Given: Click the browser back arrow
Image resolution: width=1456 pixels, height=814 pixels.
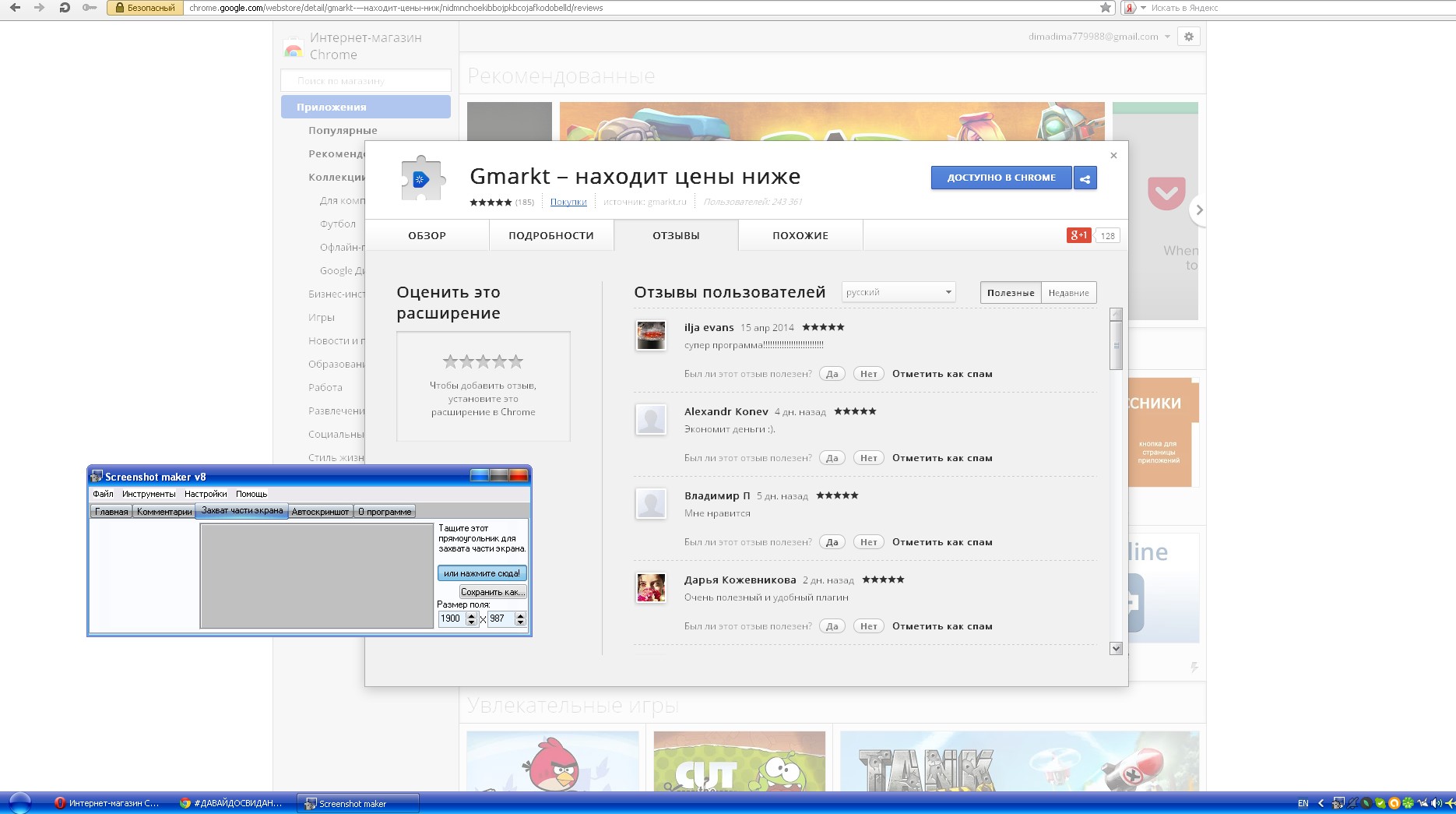Looking at the screenshot, I should 15,8.
